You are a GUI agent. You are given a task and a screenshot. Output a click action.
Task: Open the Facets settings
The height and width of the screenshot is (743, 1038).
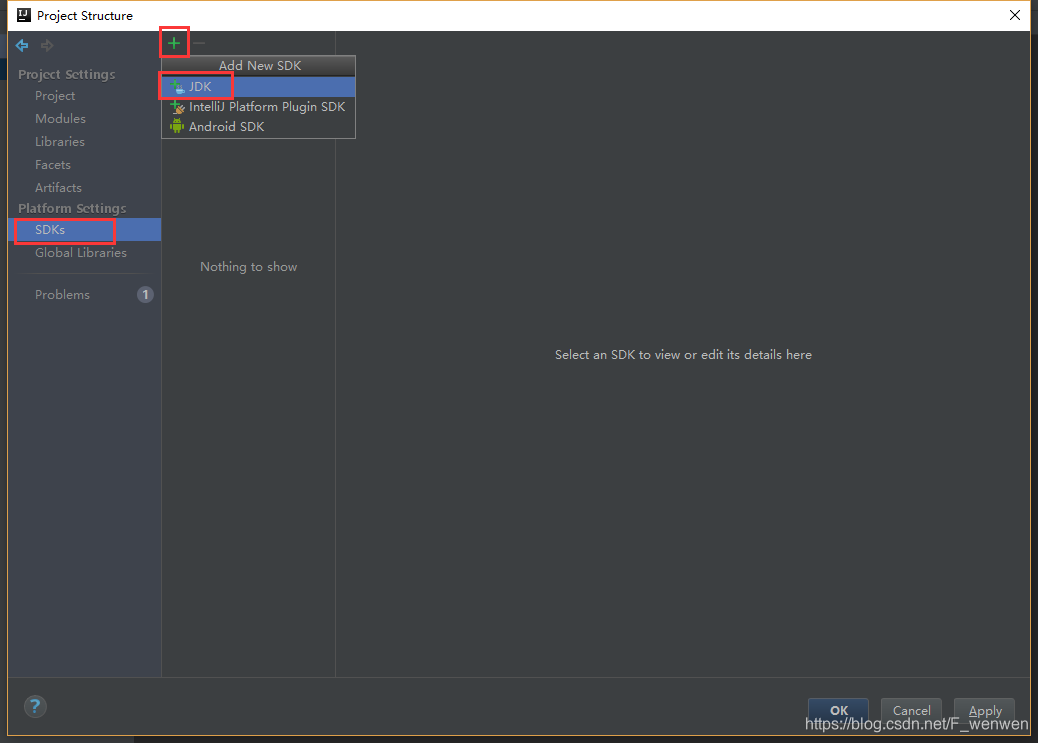click(53, 165)
